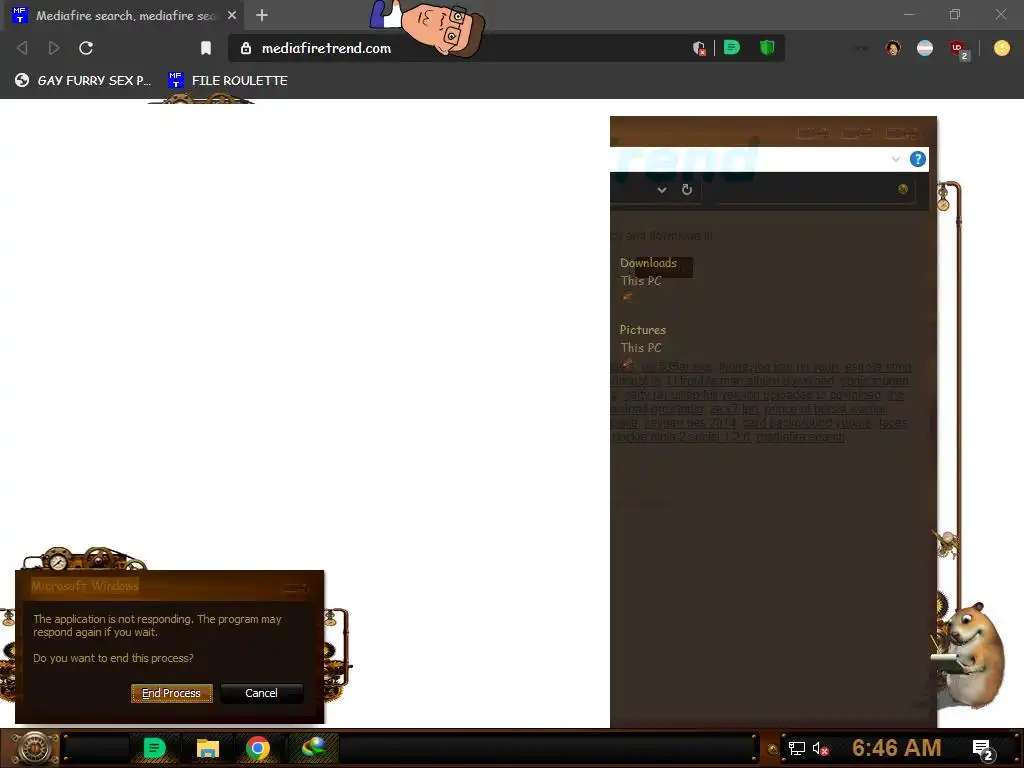Screen dimensions: 1024x768
Task: Open the Downloads folder entry
Action: point(648,263)
